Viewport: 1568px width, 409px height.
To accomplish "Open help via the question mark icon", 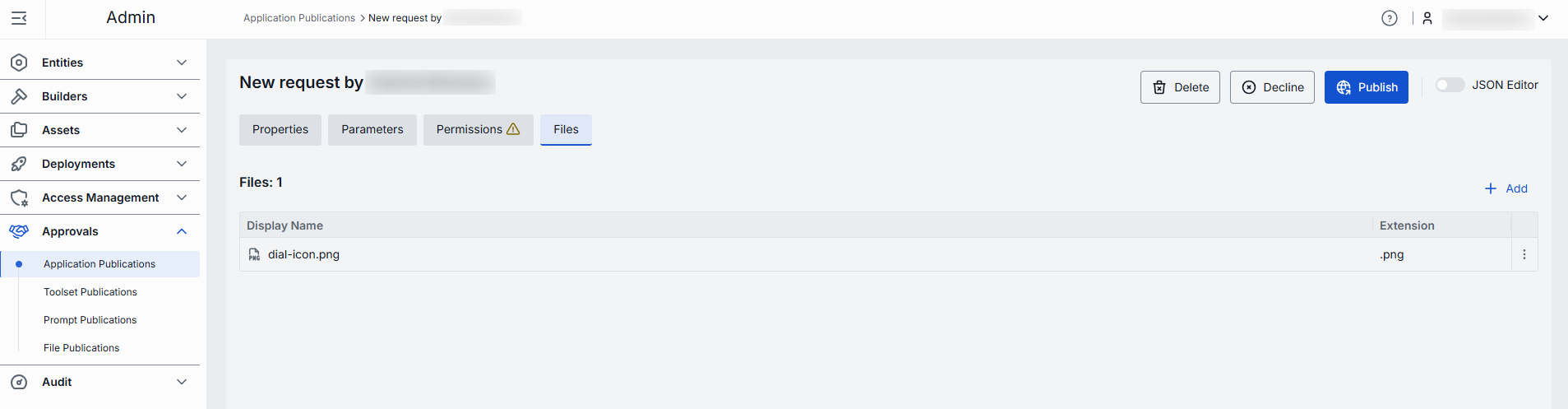I will tap(1389, 18).
